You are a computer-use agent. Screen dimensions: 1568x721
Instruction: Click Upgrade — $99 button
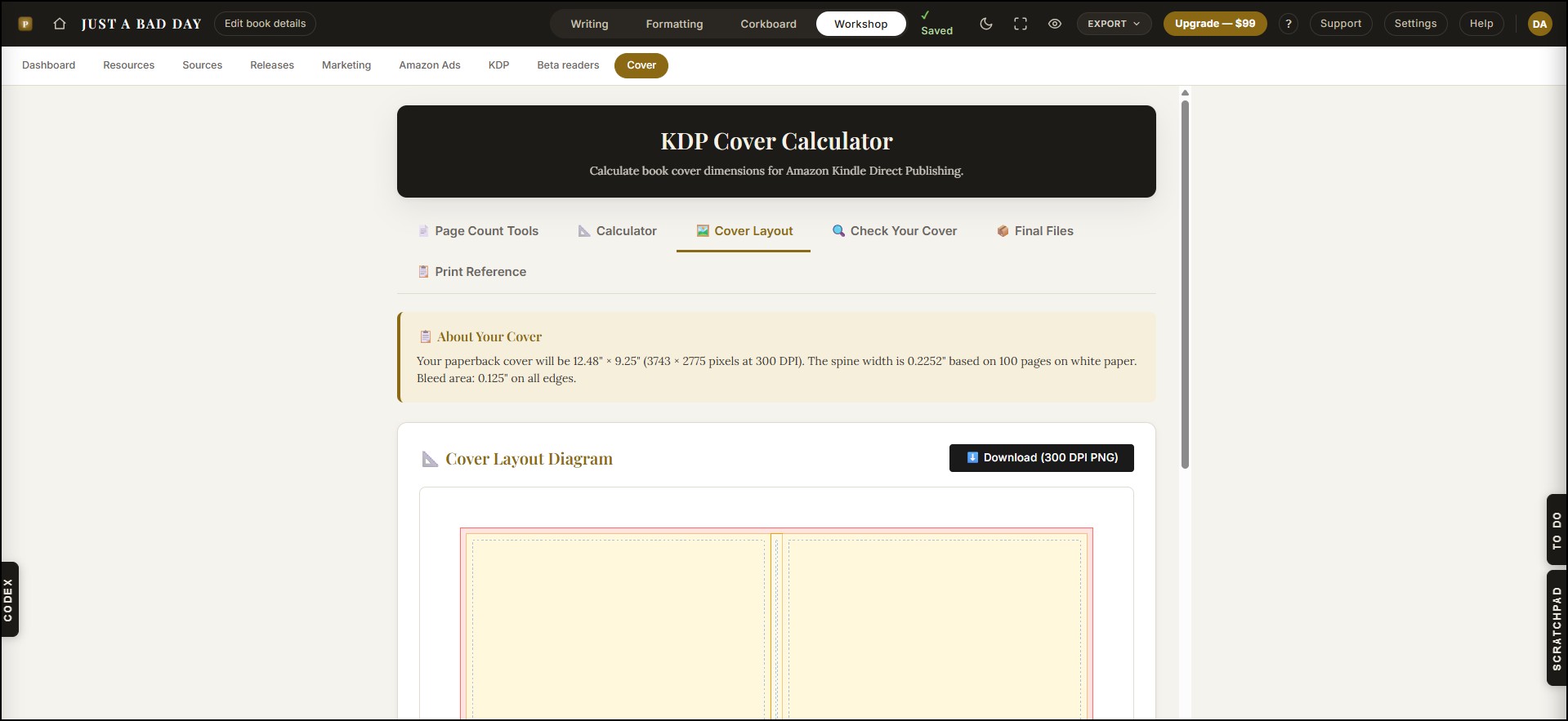click(x=1215, y=24)
